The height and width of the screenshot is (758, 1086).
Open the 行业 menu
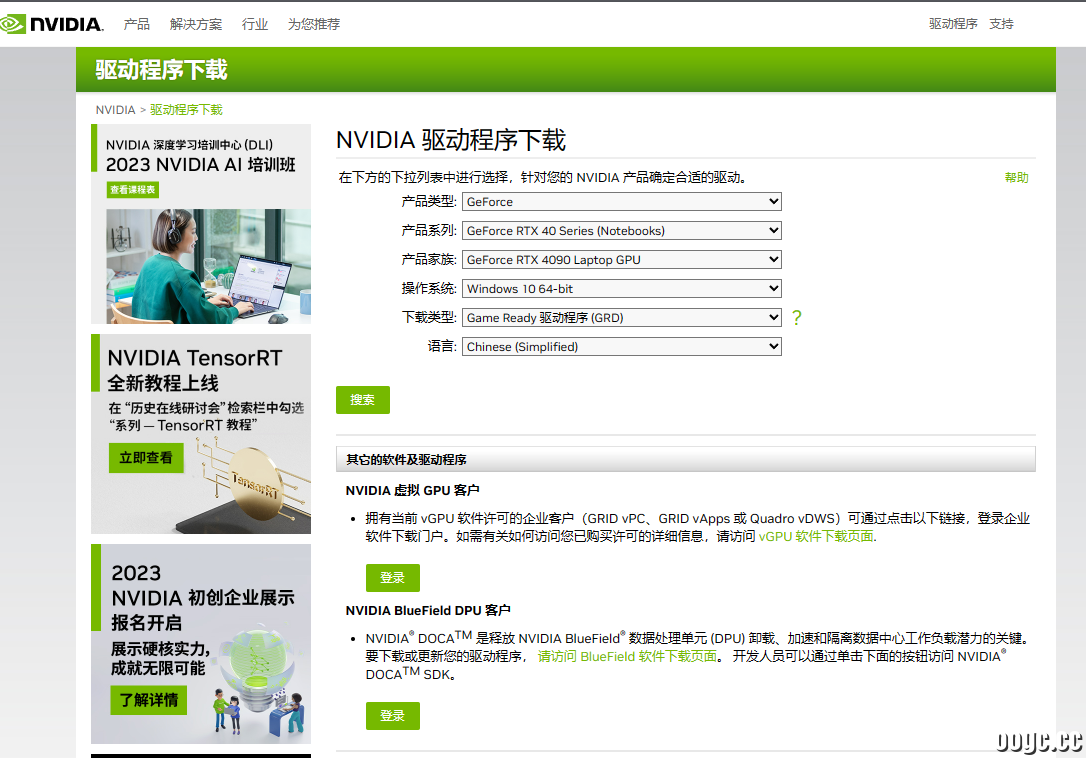tap(255, 24)
